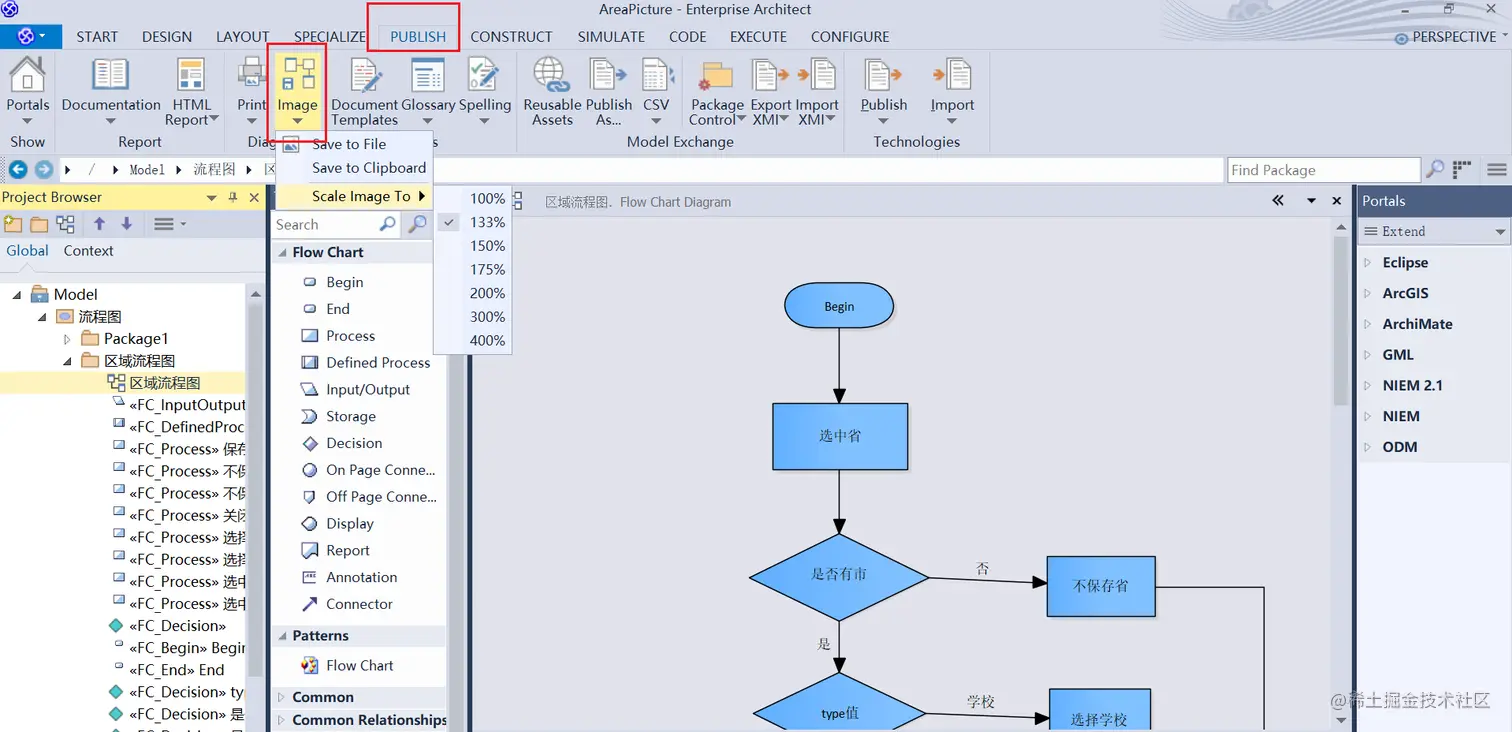
Task: Click the Model breadcrumb in navigation bar
Action: (x=146, y=170)
